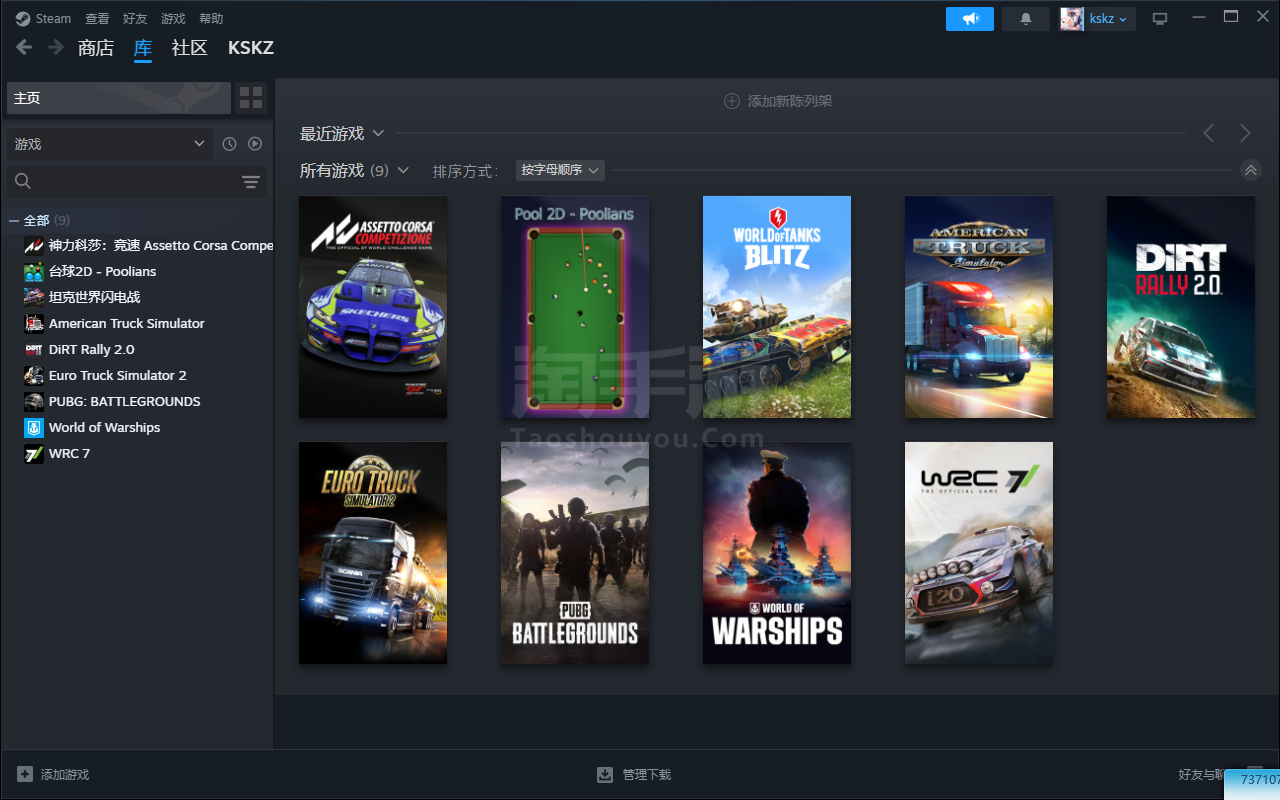1280x800 pixels.
Task: Open PUBG Battlegrounds cover
Action: [x=575, y=553]
